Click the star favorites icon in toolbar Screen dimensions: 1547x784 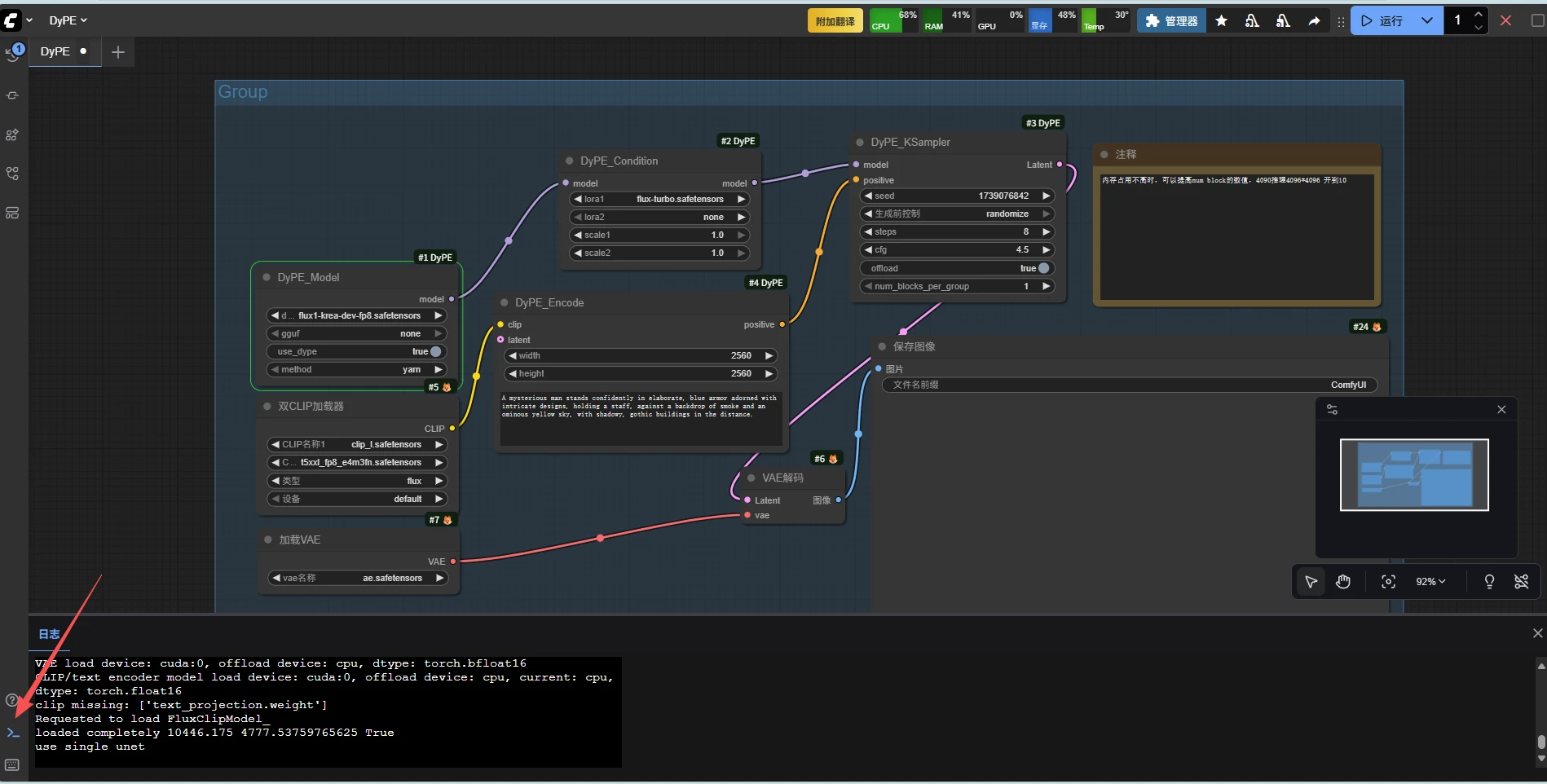pos(1221,21)
